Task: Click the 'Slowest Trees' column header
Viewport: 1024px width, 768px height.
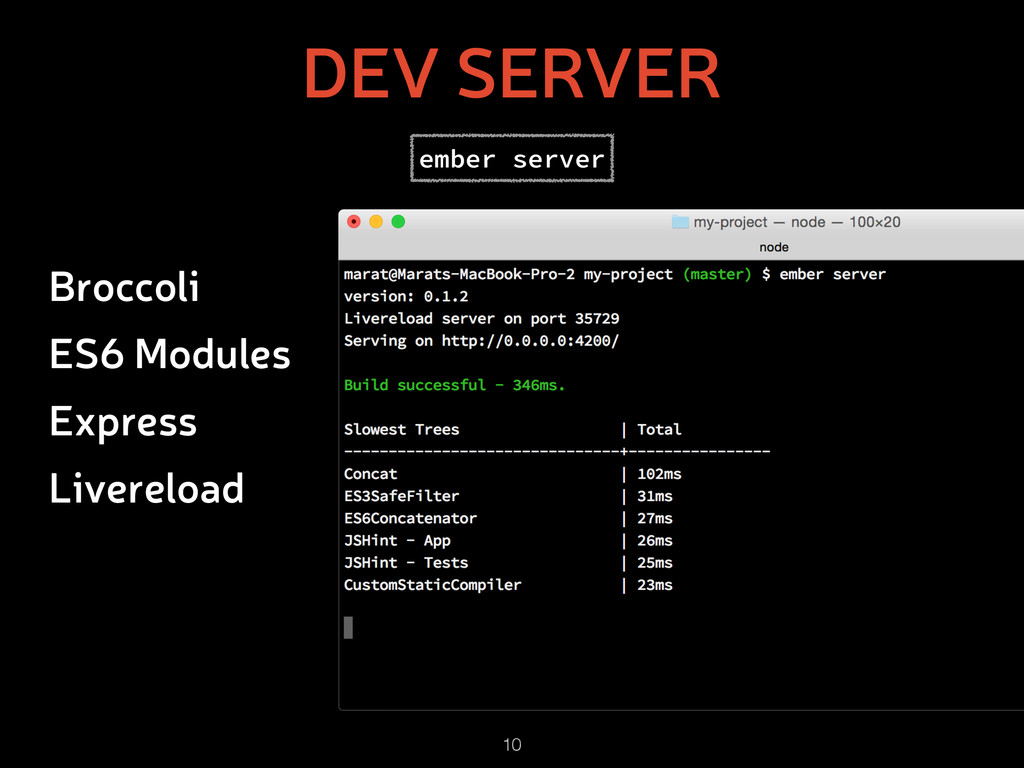Action: 402,430
